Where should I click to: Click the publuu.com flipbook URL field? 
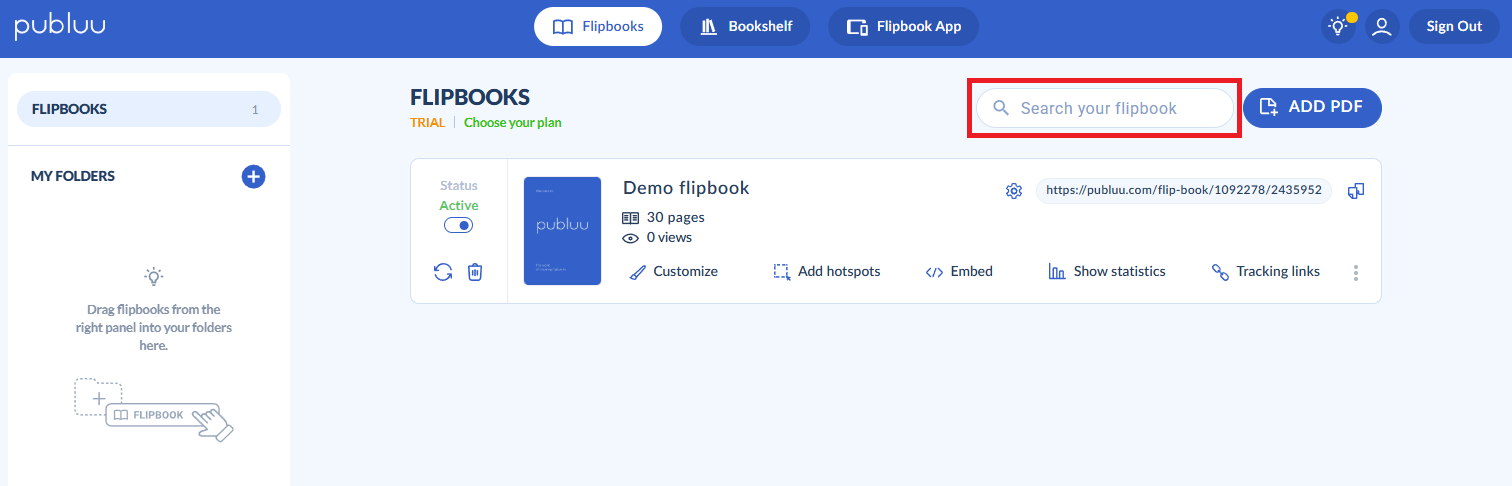[1184, 190]
